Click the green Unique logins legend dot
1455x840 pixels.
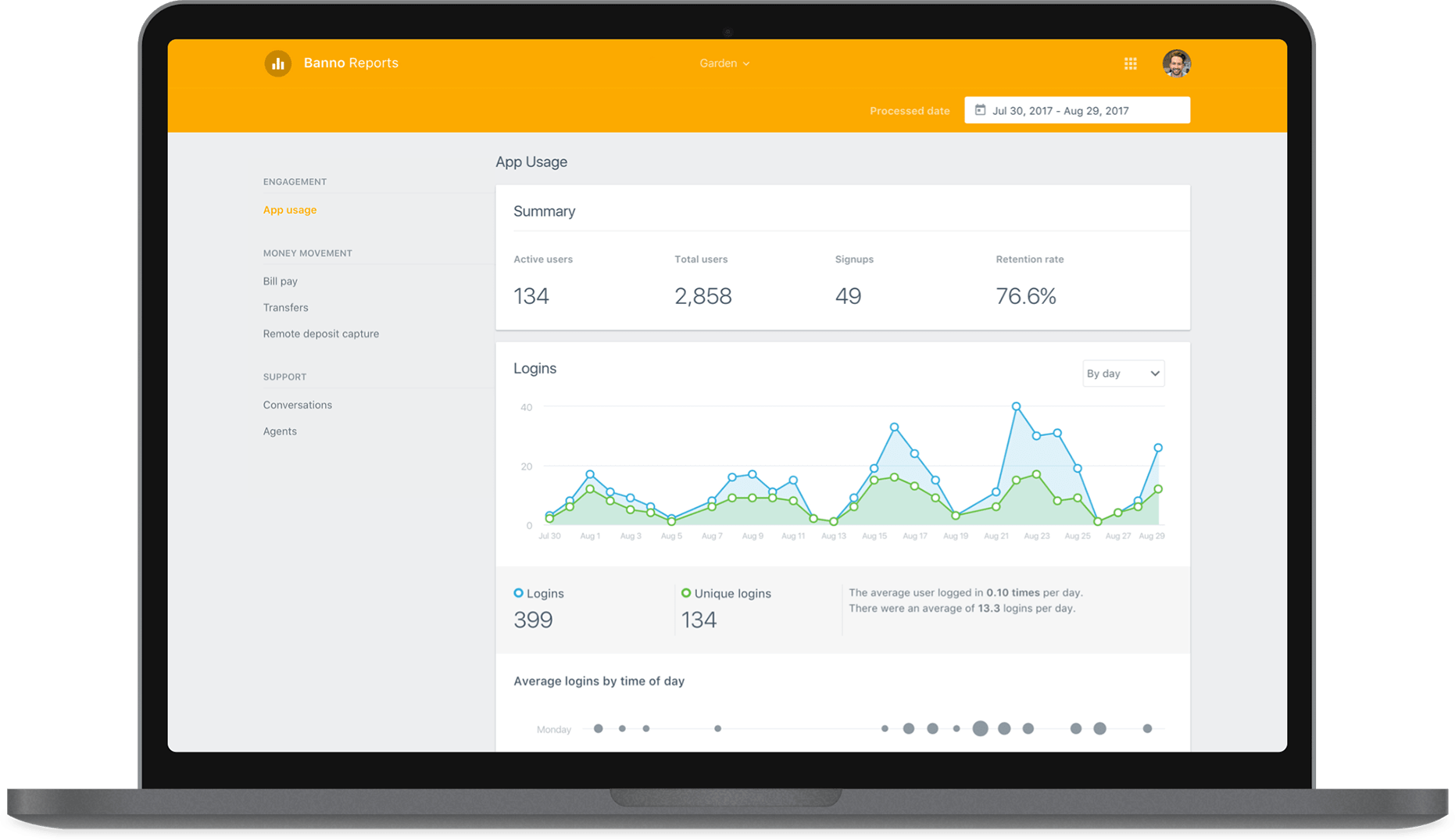point(686,593)
